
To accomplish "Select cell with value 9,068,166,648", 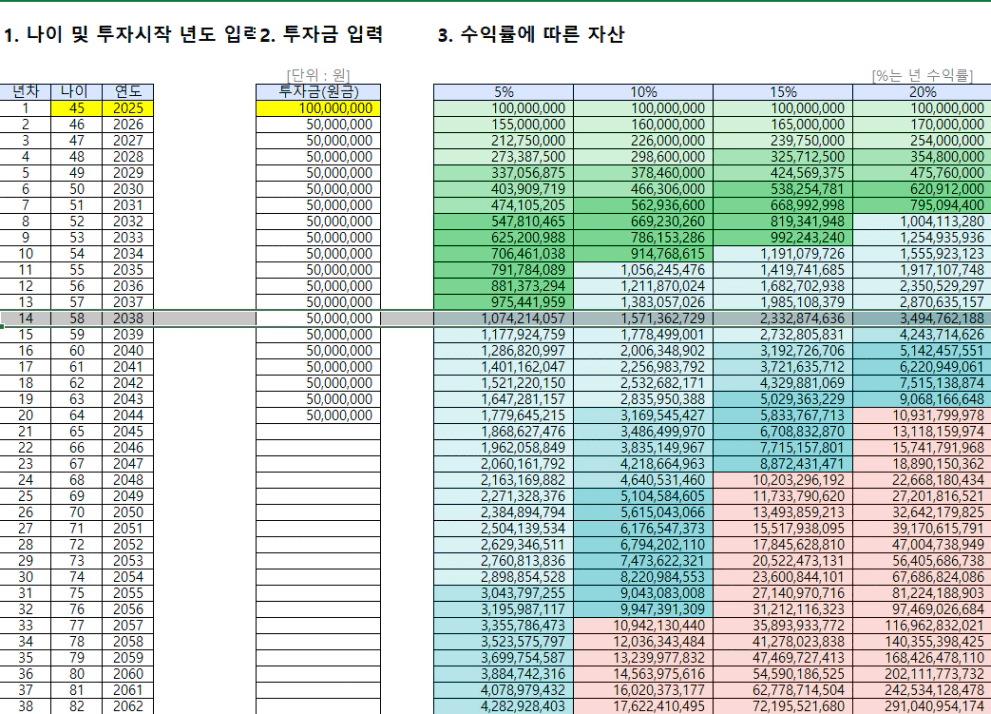I will (922, 399).
